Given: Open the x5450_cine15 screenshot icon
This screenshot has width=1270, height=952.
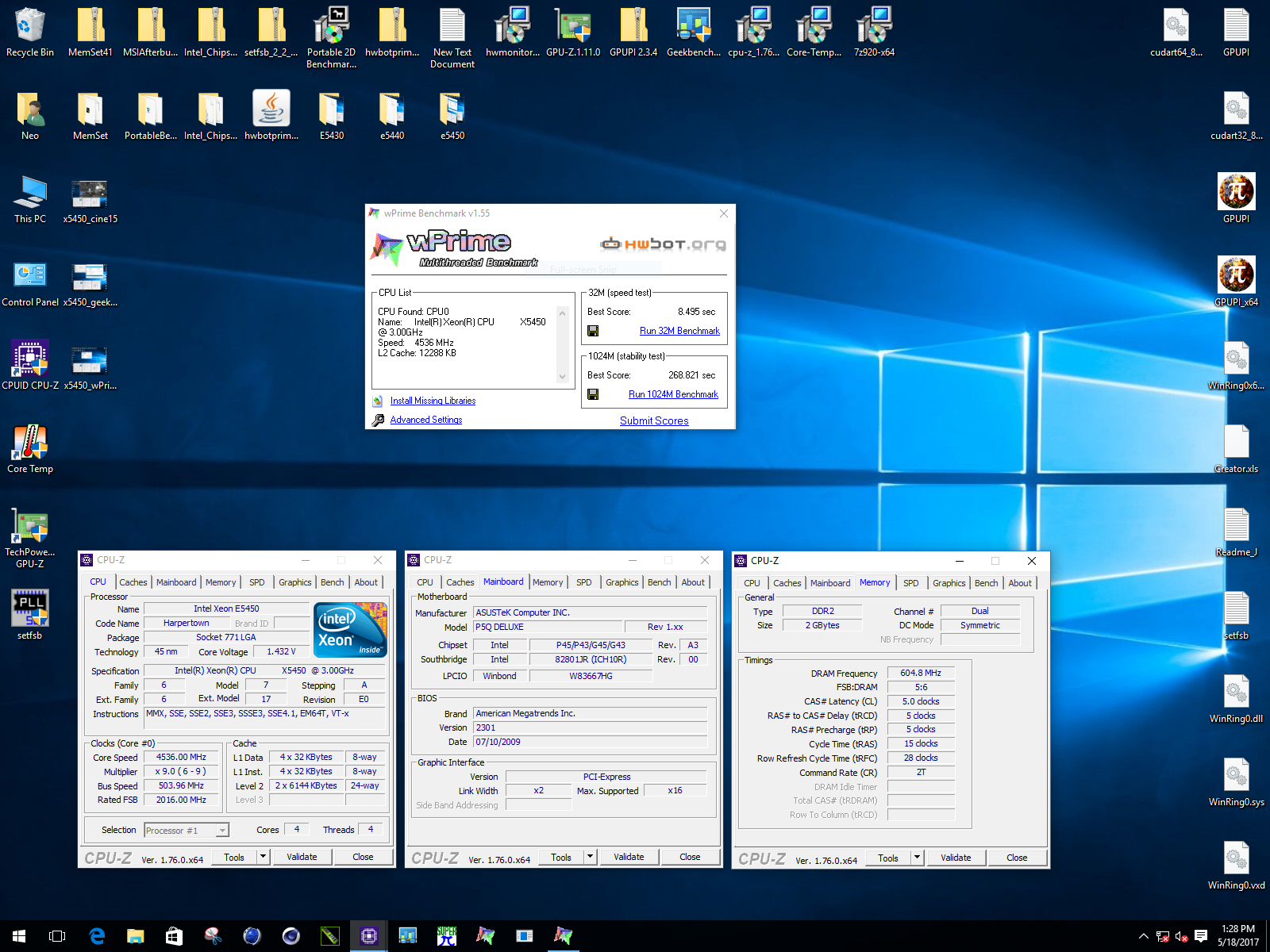Looking at the screenshot, I should pyautogui.click(x=90, y=199).
